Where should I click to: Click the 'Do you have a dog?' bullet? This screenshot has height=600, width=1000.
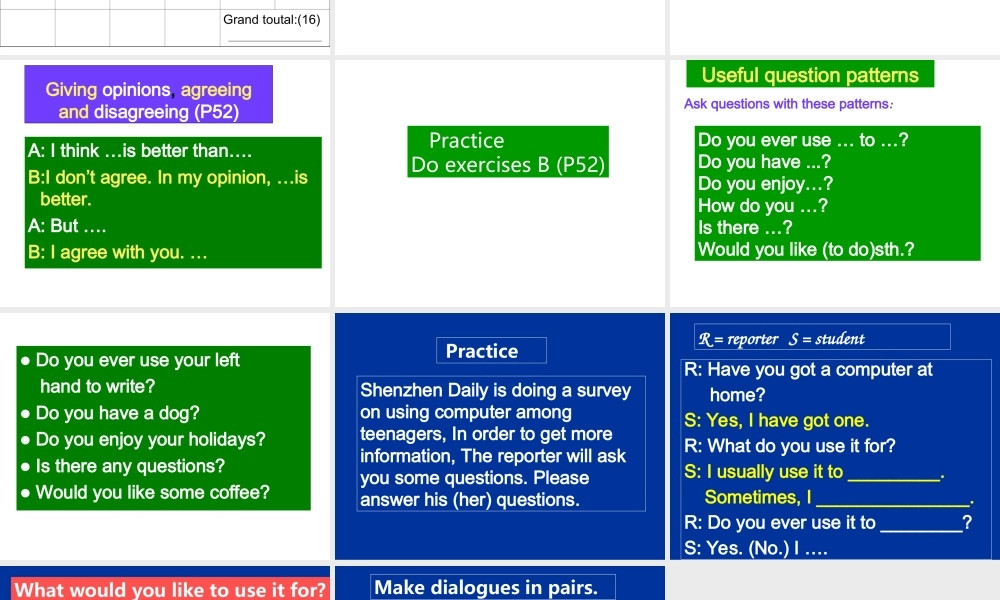point(110,413)
